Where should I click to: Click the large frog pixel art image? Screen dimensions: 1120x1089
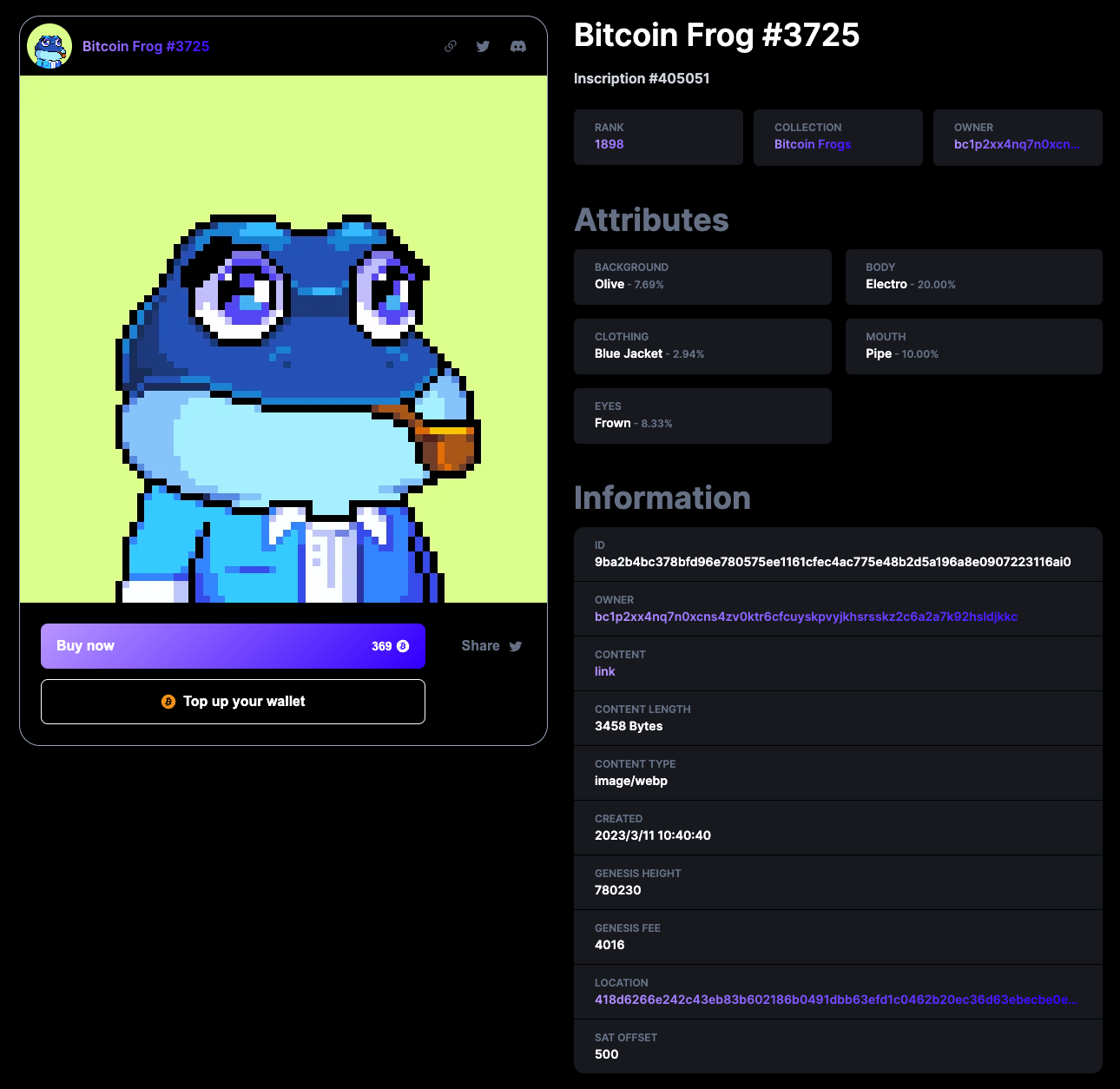tap(284, 339)
